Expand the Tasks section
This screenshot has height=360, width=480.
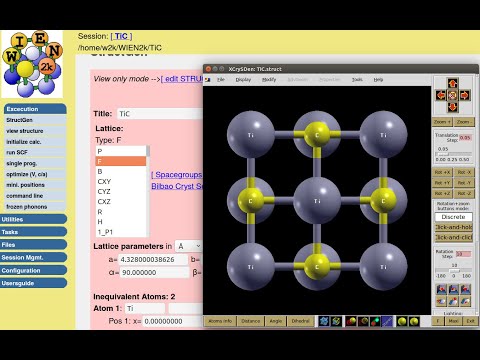click(x=33, y=232)
